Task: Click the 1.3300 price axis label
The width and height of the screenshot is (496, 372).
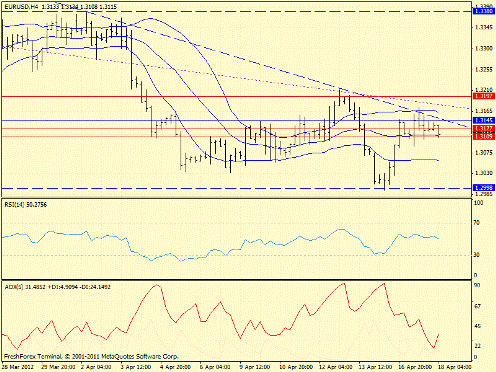Action: pos(484,48)
